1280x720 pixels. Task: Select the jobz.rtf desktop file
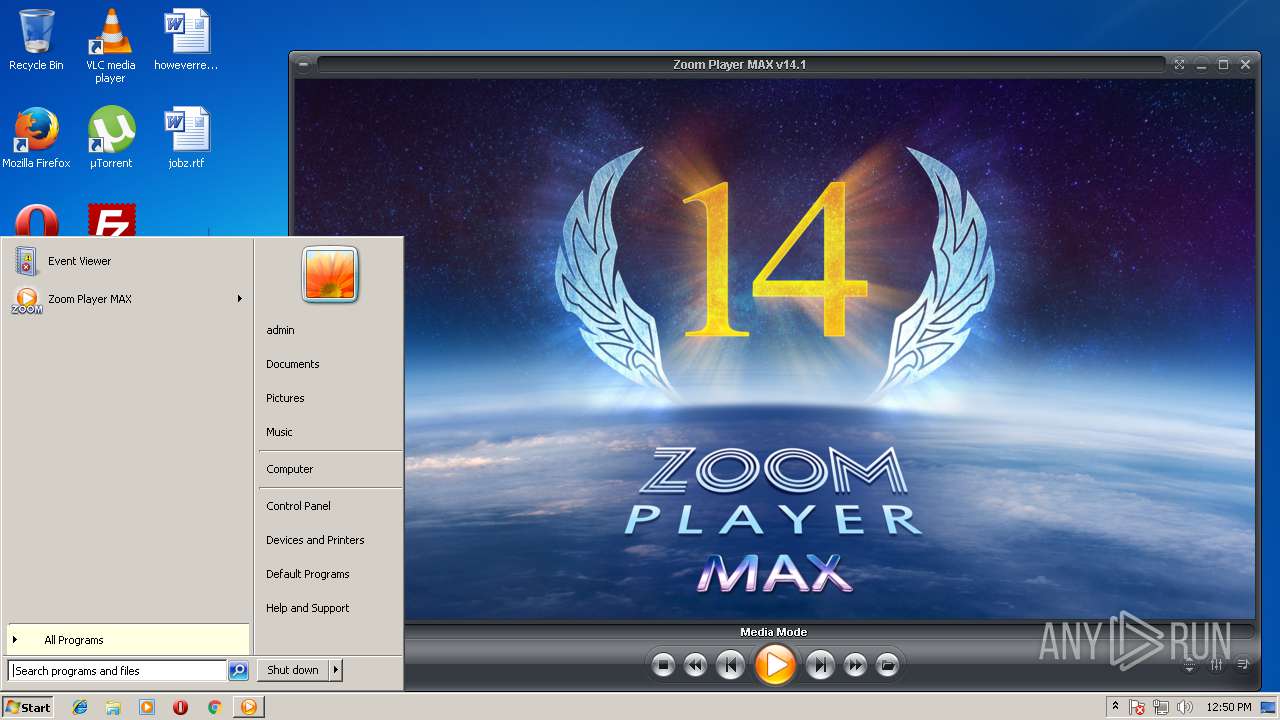tap(186, 137)
